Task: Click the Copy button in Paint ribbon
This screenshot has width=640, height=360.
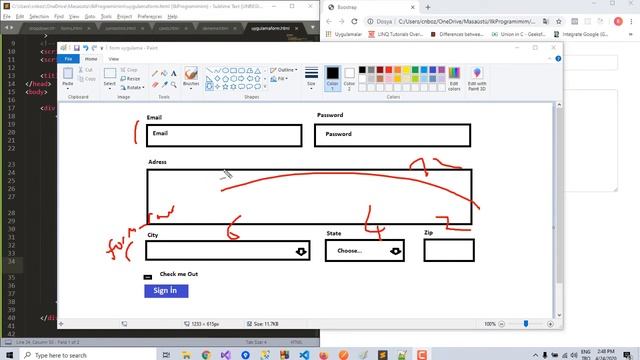Action: click(87, 78)
